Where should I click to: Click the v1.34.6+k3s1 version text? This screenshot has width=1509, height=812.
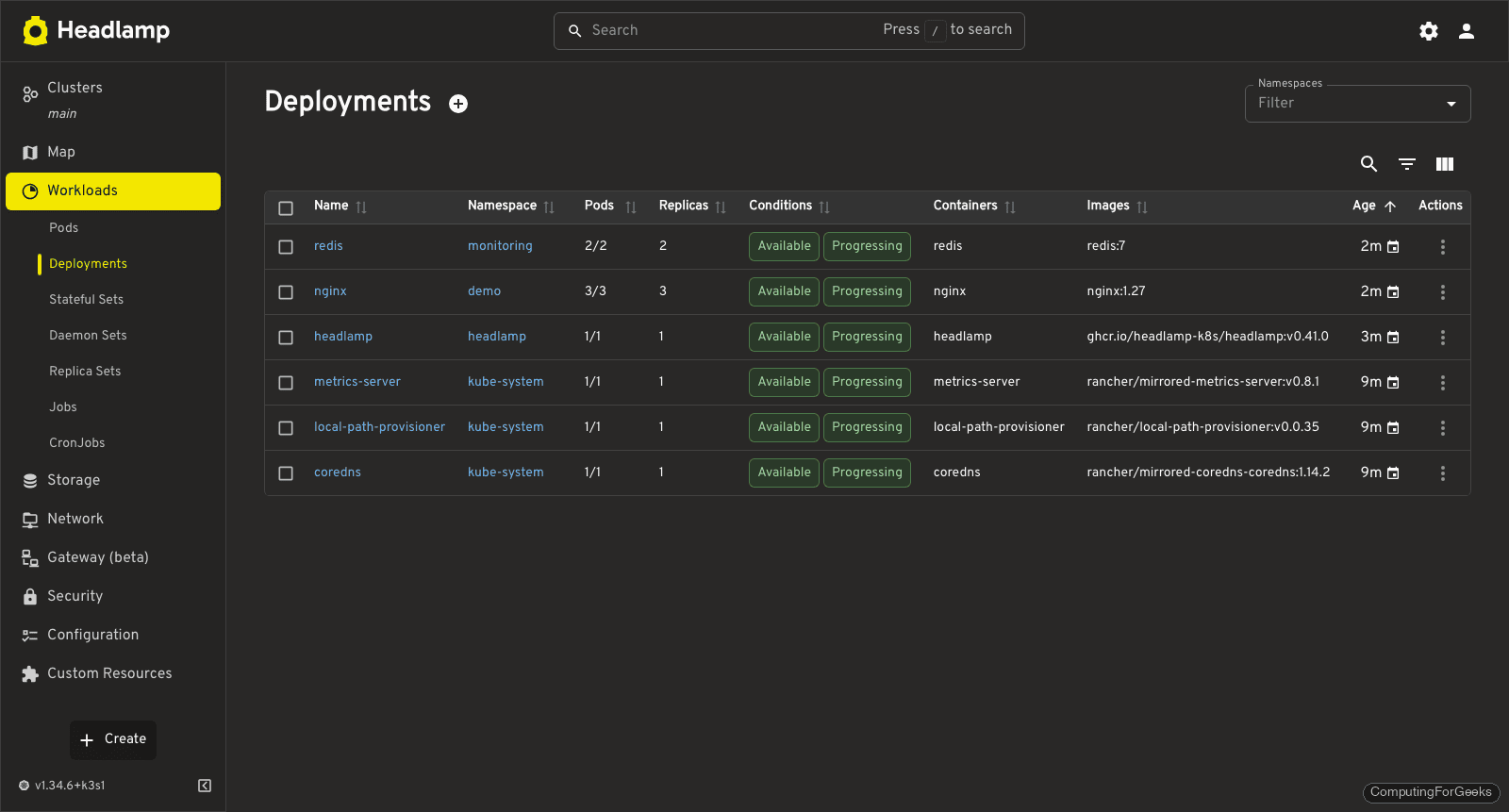coord(70,786)
